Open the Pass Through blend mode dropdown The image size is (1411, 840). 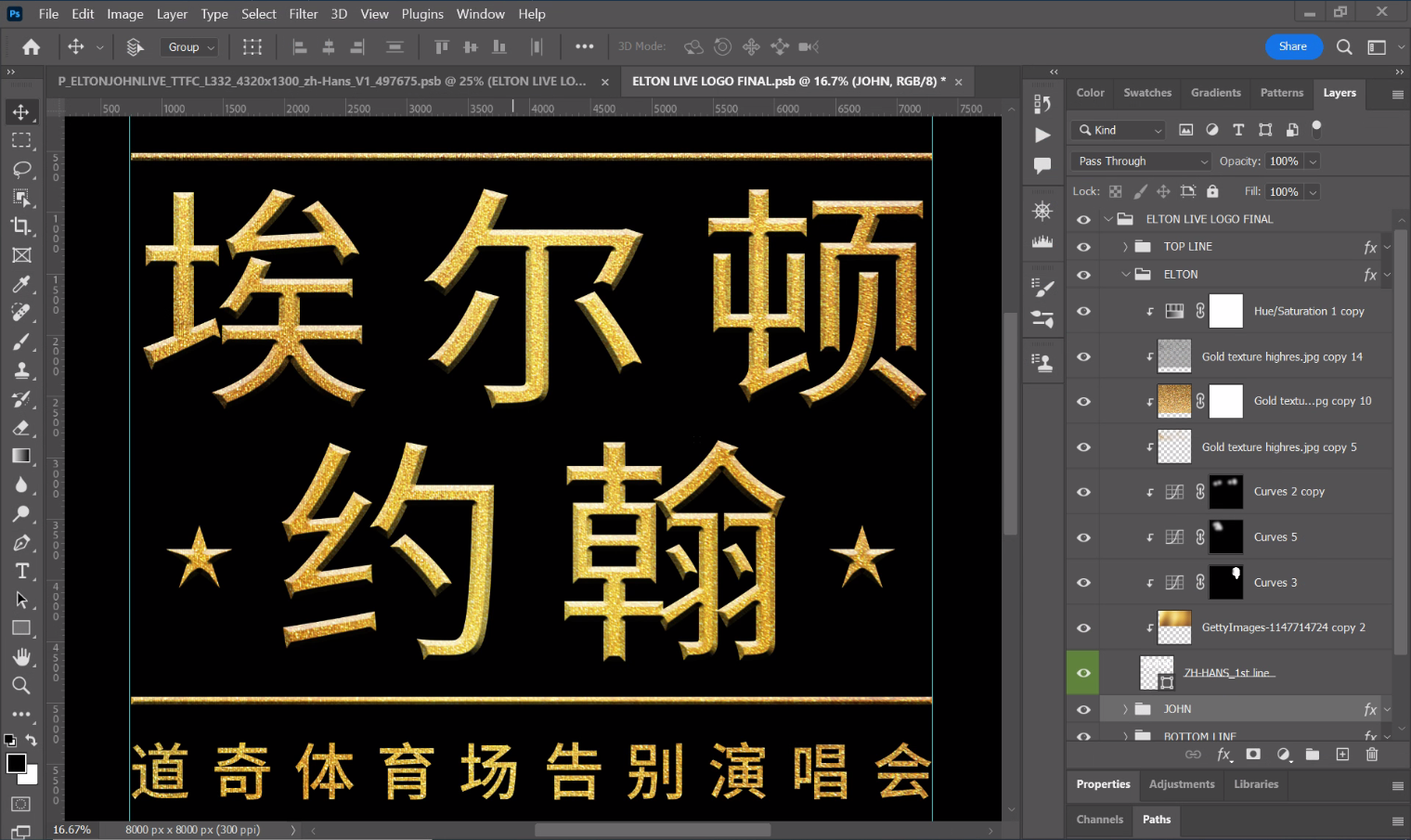point(1141,161)
